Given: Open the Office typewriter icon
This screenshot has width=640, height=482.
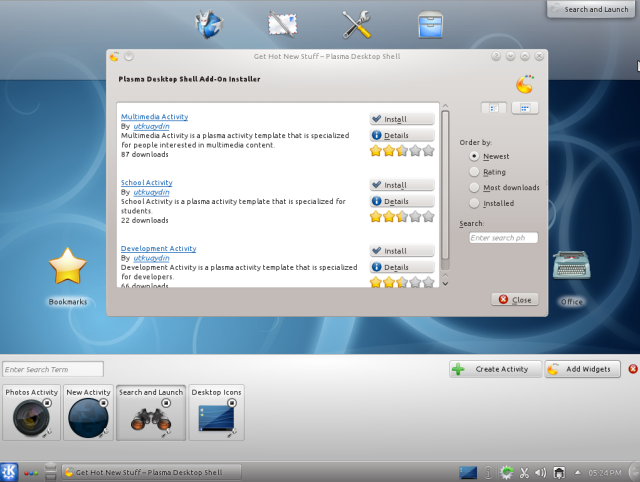Looking at the screenshot, I should coord(571,265).
